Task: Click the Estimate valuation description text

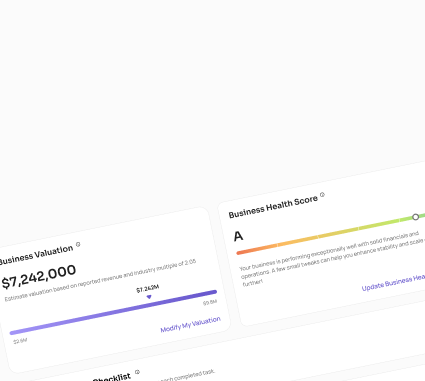Action: pyautogui.click(x=100, y=280)
